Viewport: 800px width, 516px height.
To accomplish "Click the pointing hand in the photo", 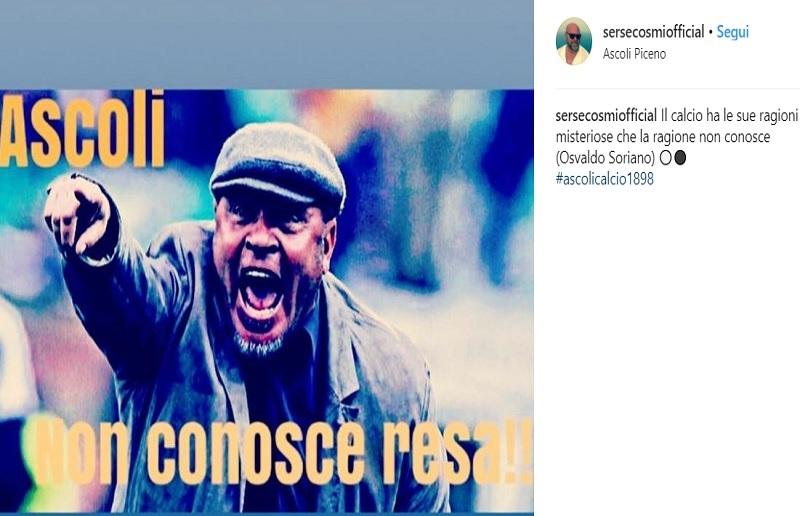I will (x=78, y=214).
